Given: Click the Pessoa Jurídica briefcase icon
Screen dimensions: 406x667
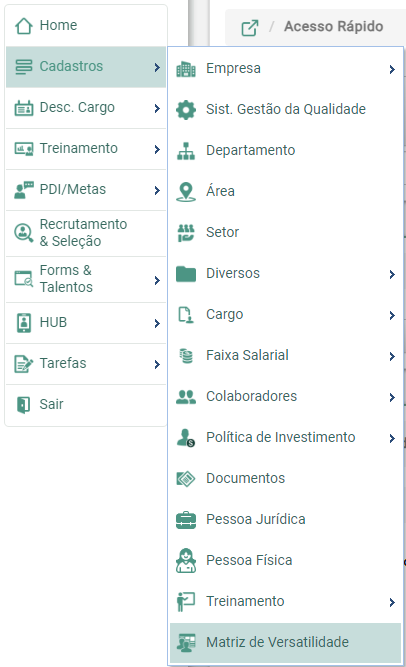Looking at the screenshot, I should coord(186,520).
